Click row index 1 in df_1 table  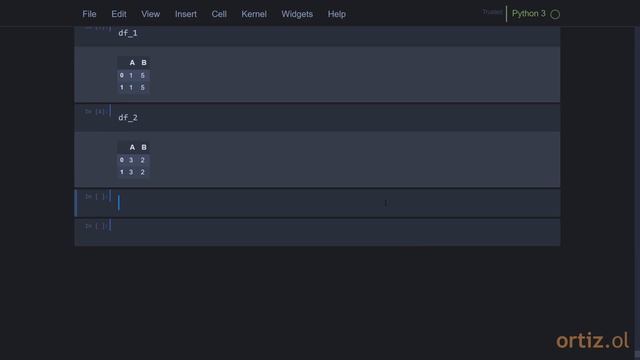[122, 88]
